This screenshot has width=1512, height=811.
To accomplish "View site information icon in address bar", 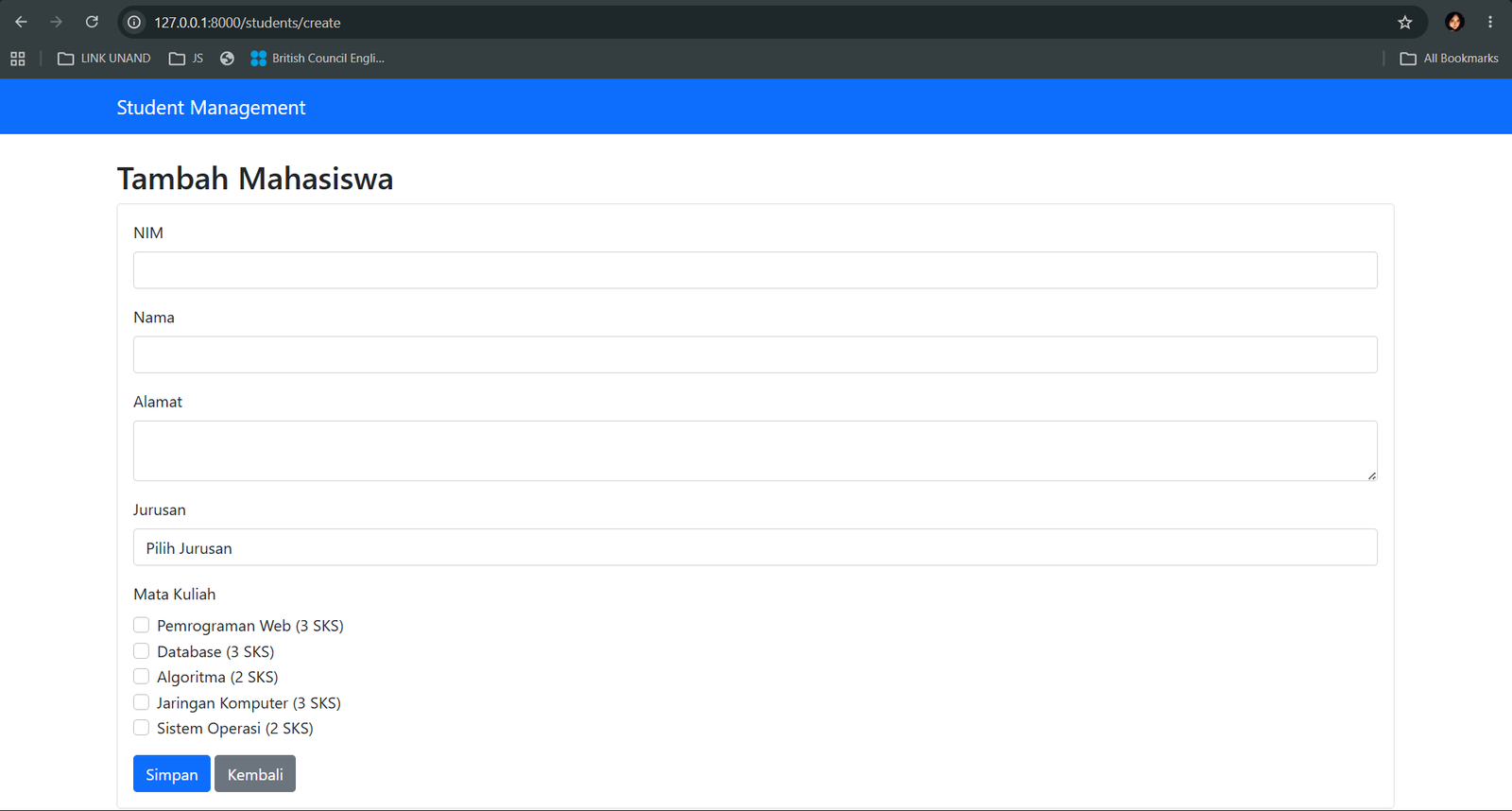I will click(134, 22).
